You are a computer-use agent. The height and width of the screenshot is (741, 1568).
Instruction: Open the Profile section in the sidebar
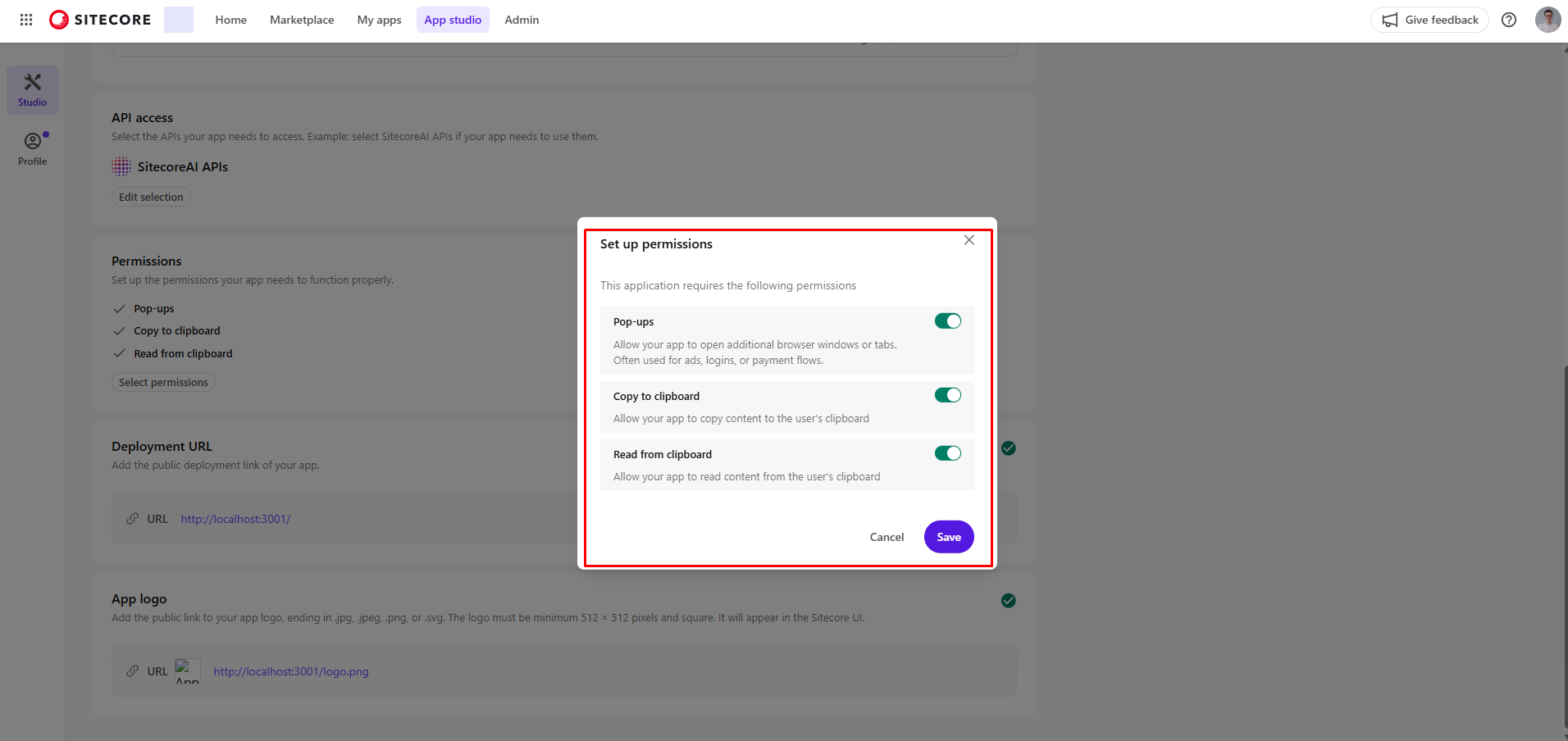32,148
